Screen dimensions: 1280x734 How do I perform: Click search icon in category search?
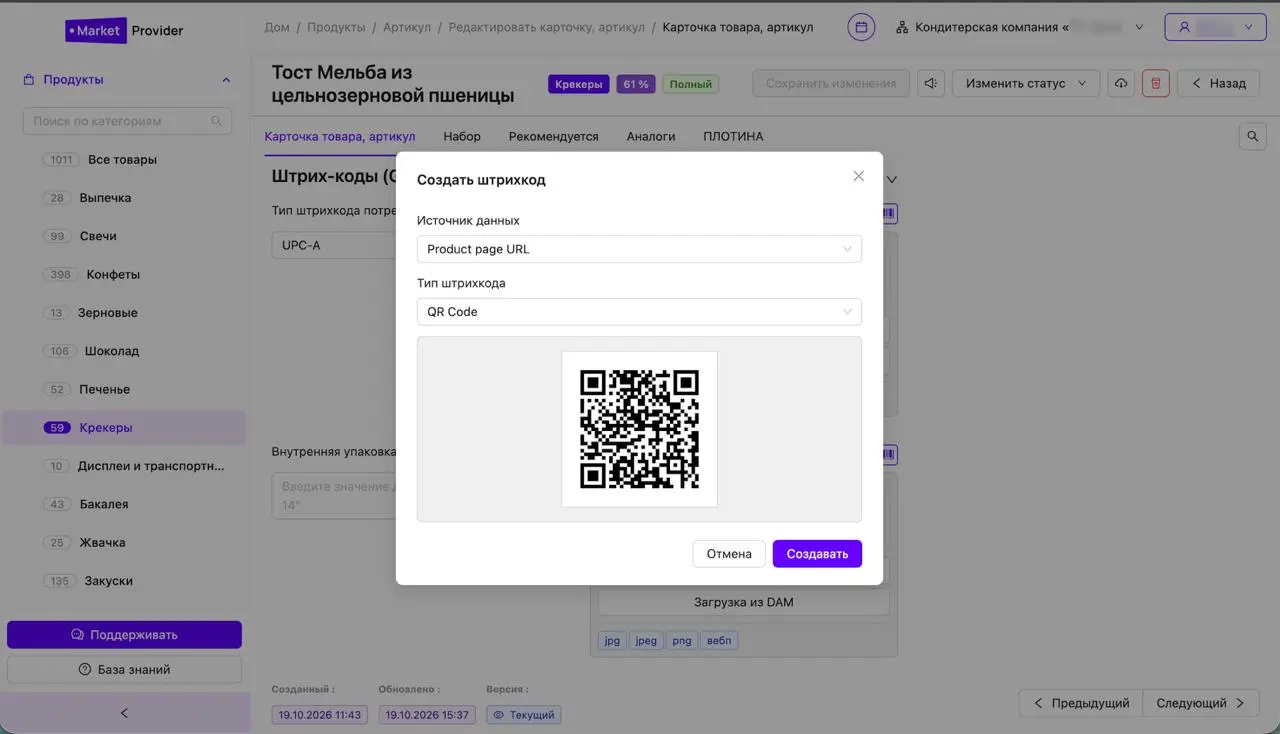tap(216, 121)
